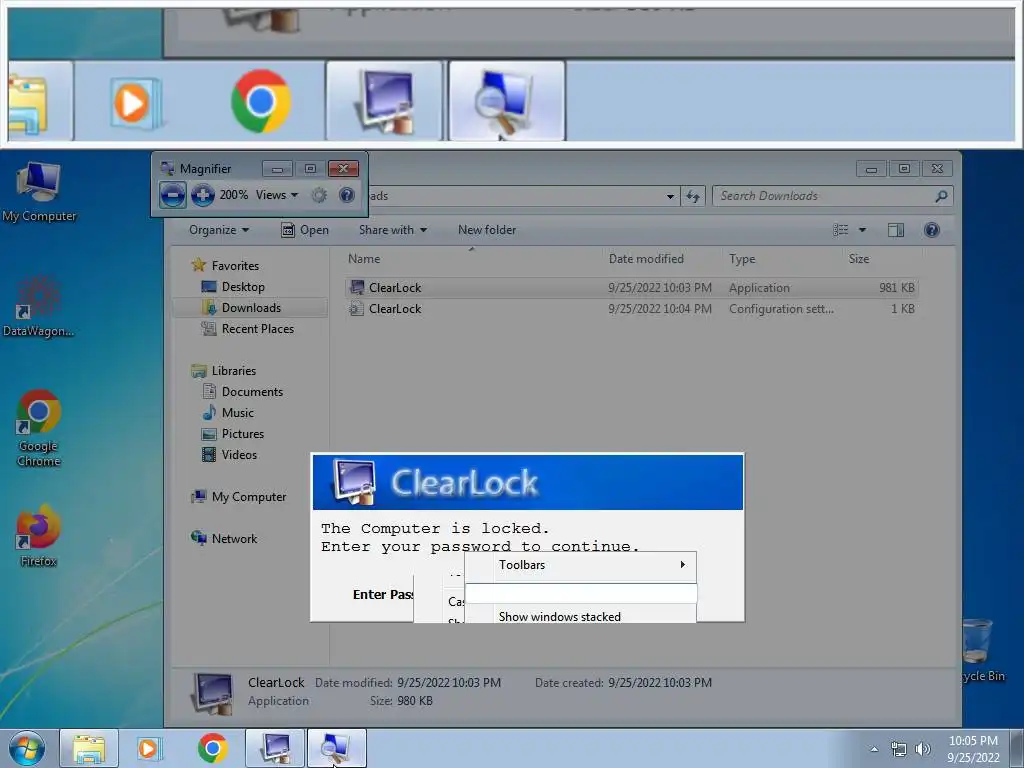Open Documents library in navigation pane

pos(242,392)
